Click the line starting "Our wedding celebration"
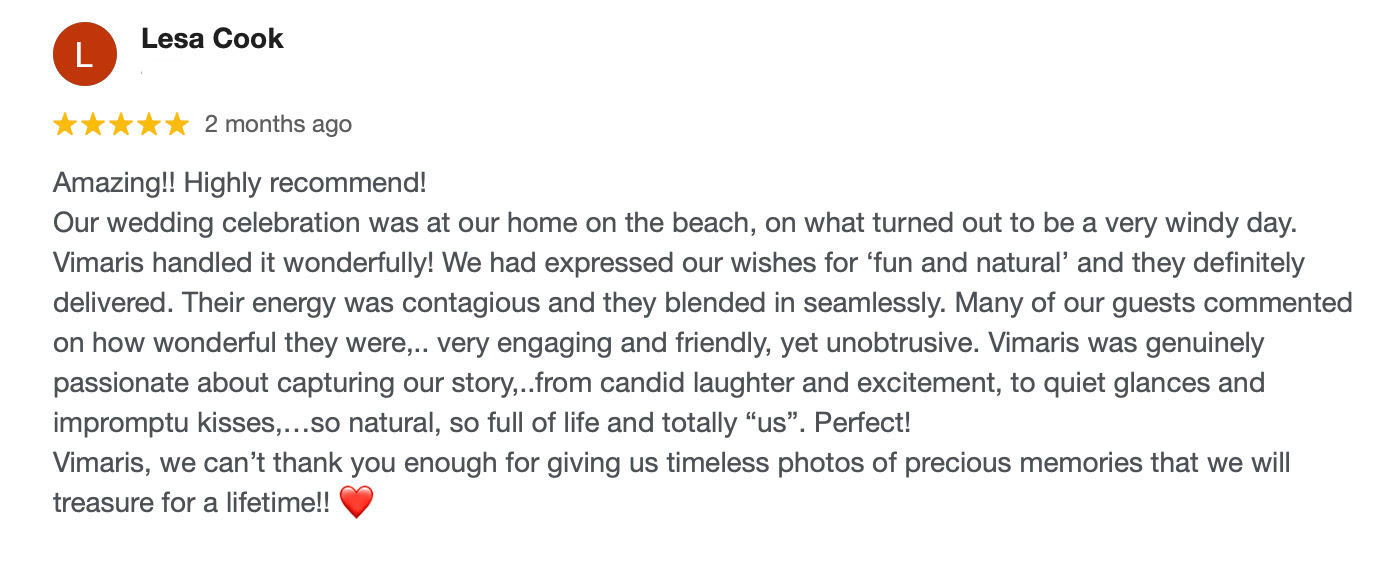 pos(675,223)
